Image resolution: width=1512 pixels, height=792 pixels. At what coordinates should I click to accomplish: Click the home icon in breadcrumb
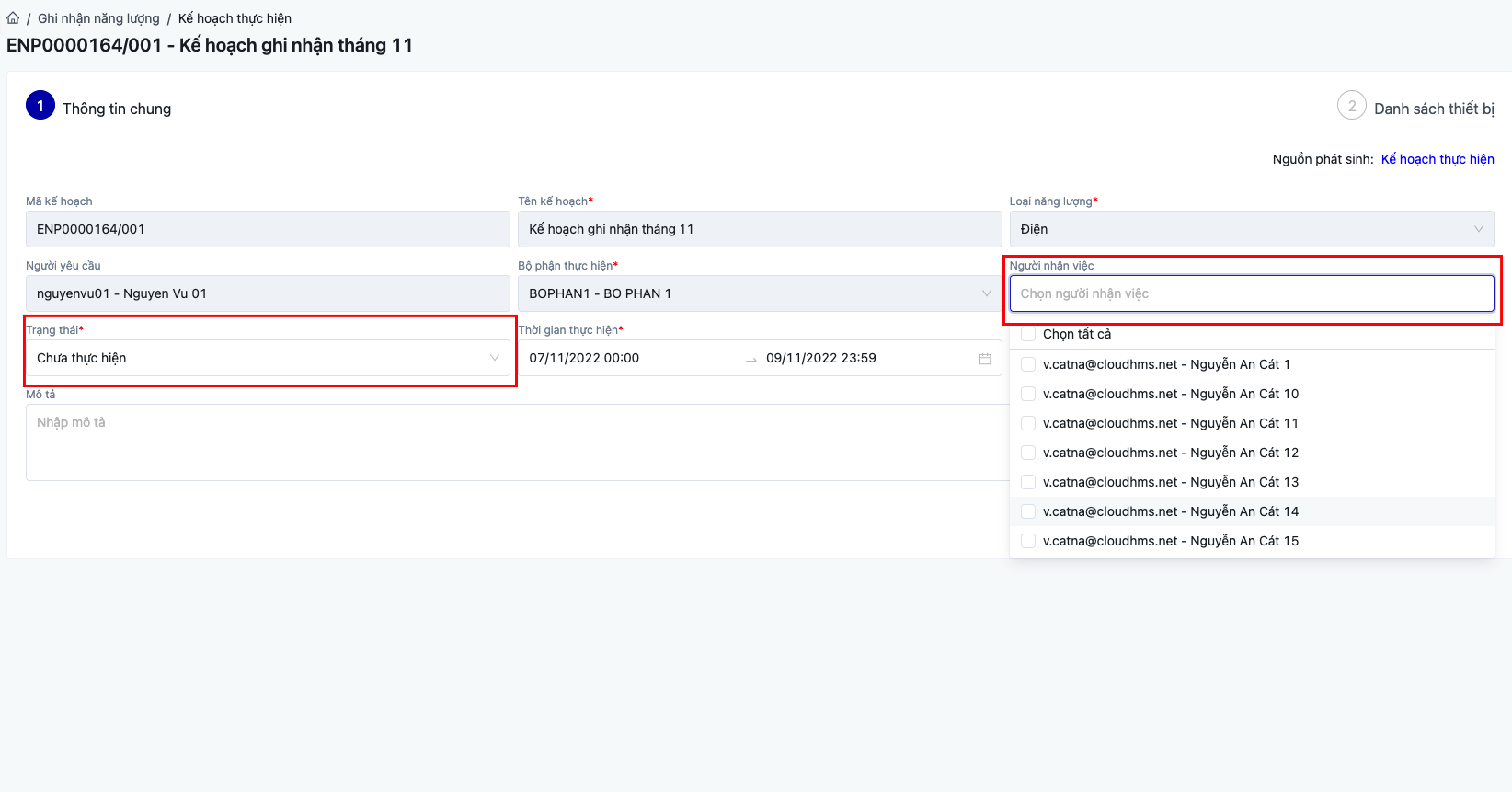(x=13, y=18)
